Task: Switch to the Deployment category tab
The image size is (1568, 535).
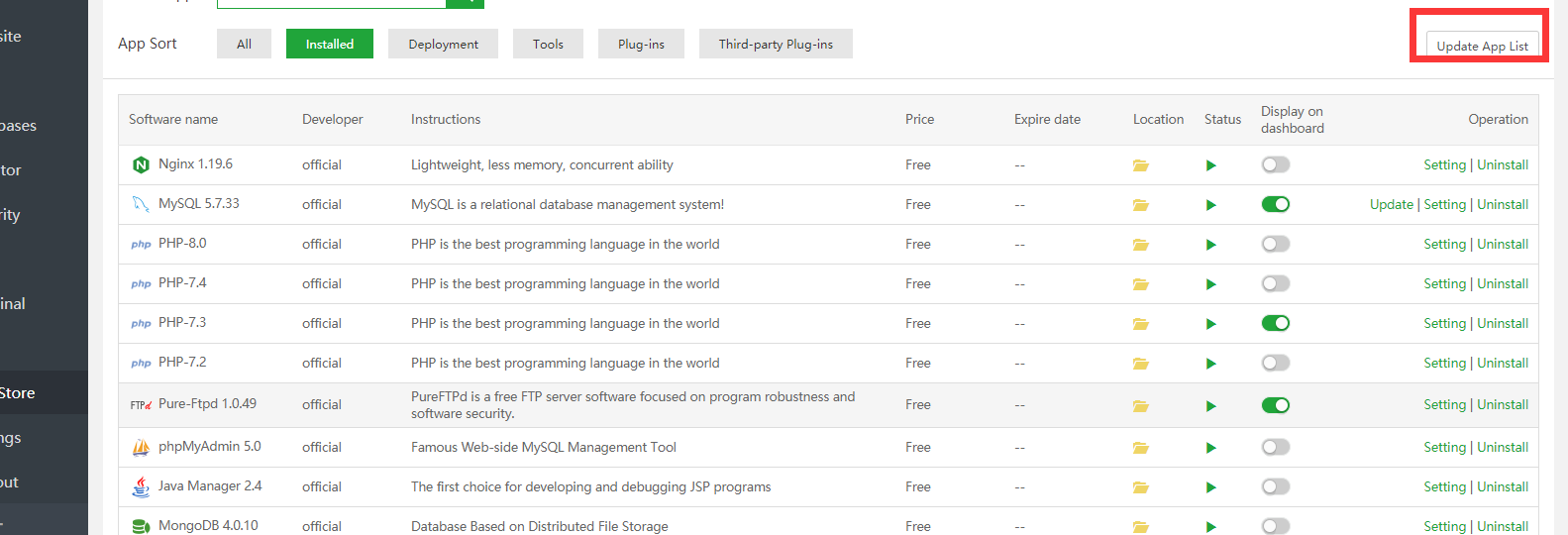Action: tap(443, 44)
